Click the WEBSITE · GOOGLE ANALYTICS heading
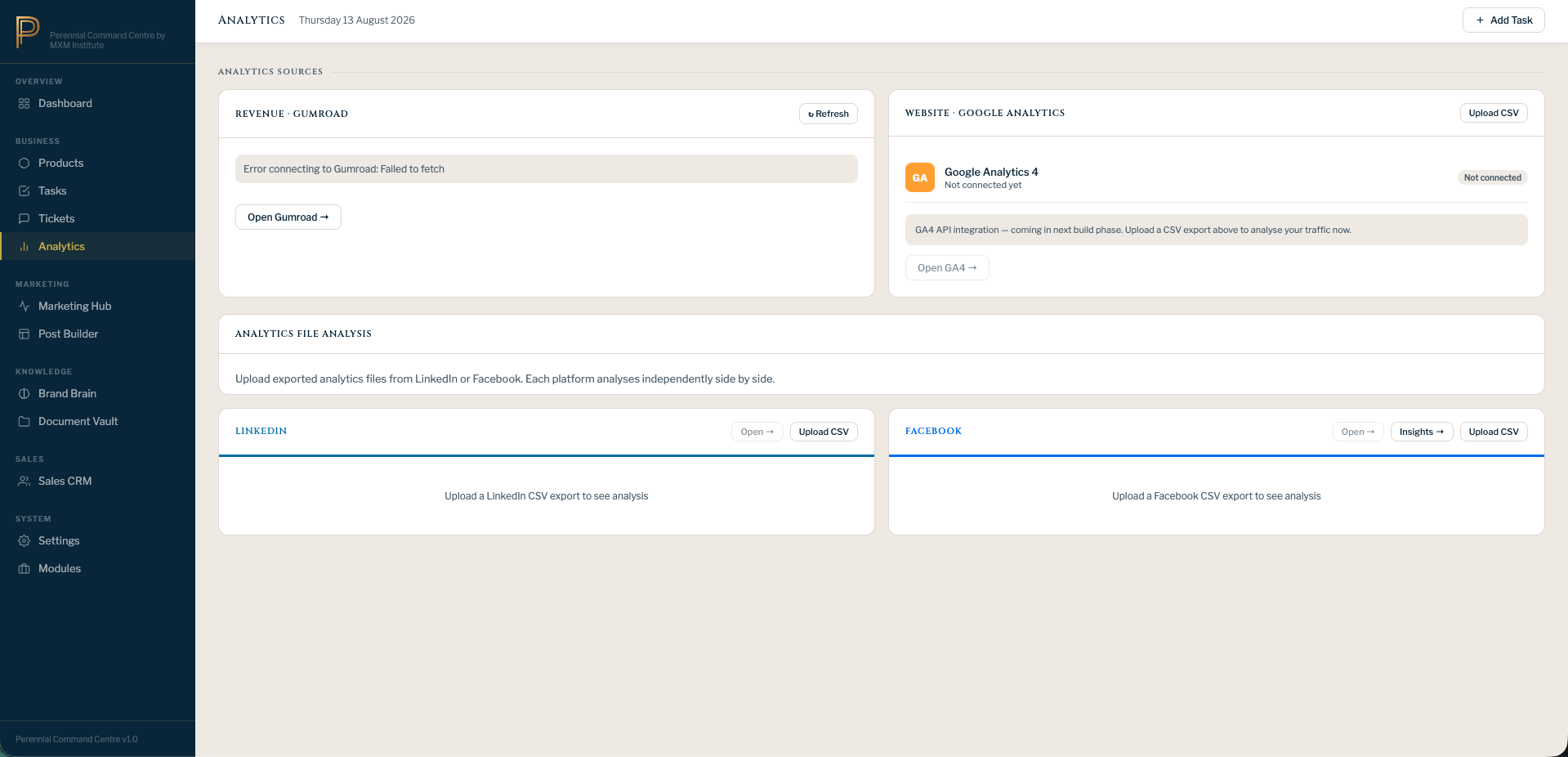This screenshot has width=1568, height=757. tap(985, 113)
